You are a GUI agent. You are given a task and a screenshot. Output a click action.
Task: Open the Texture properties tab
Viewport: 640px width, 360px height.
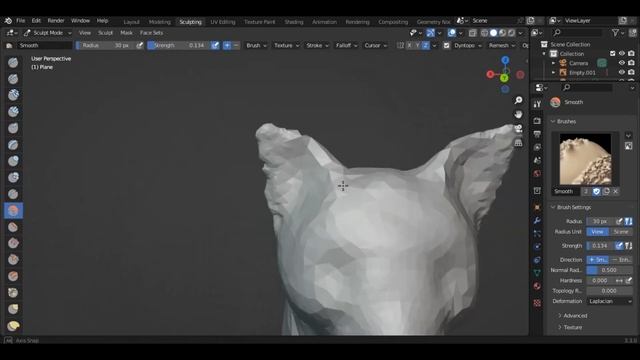[537, 303]
